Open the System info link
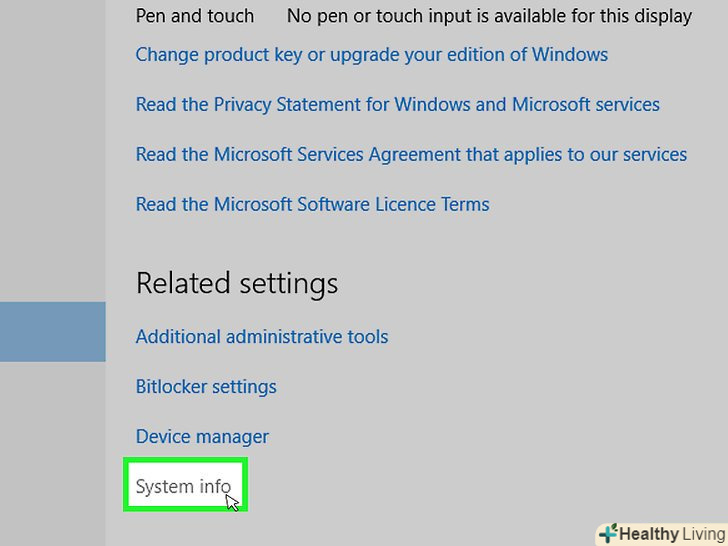Image resolution: width=728 pixels, height=546 pixels. [183, 487]
